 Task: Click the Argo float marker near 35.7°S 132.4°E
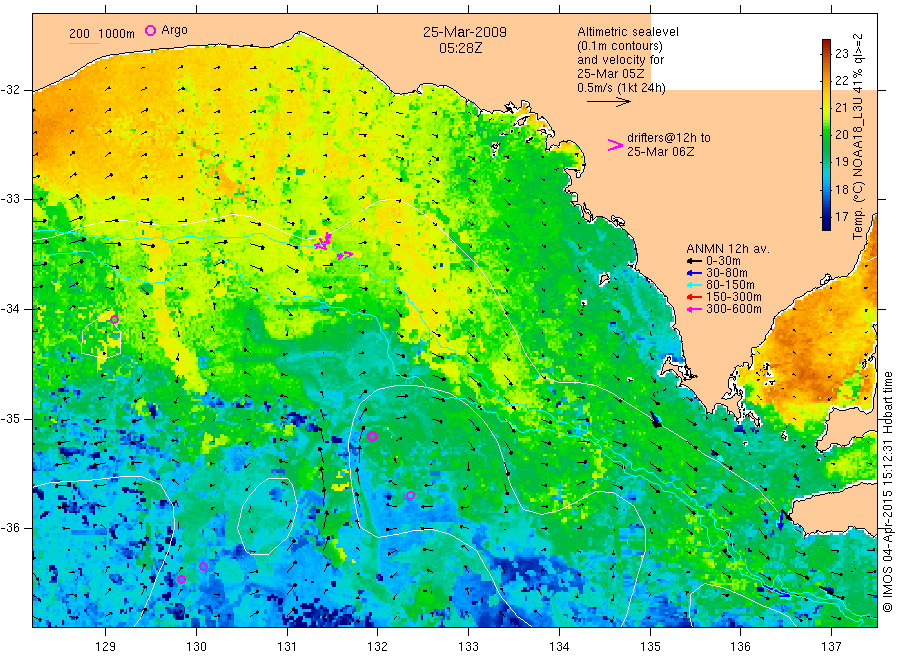coord(410,495)
